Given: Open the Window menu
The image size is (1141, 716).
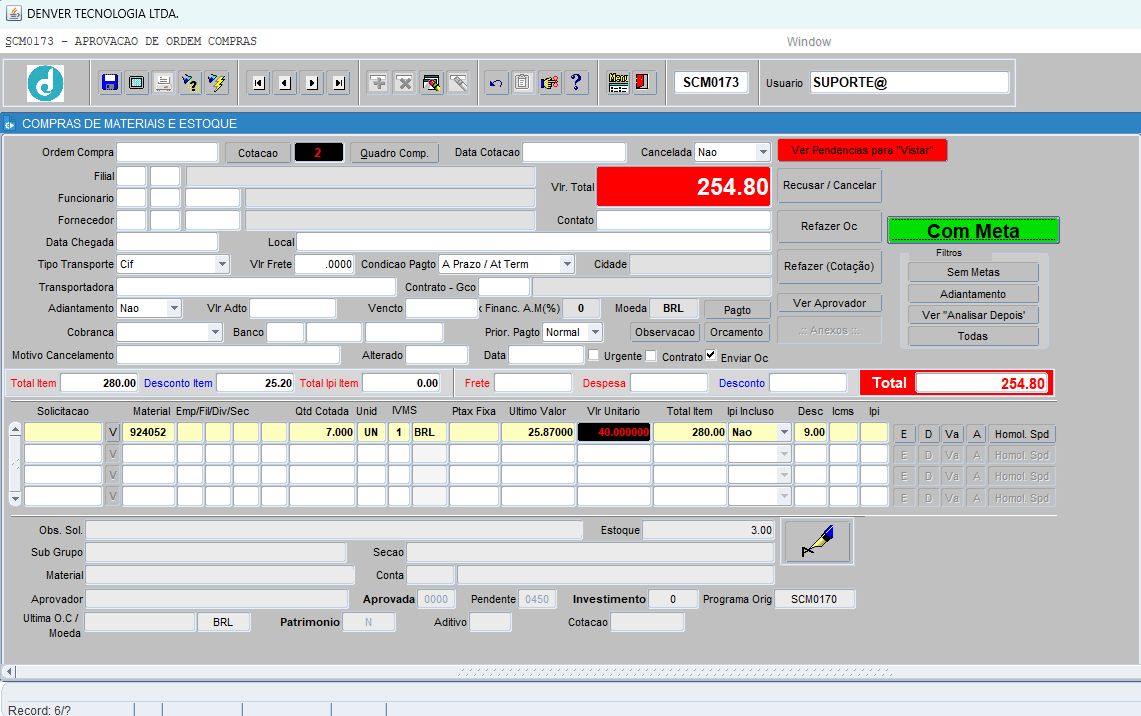Looking at the screenshot, I should pyautogui.click(x=808, y=41).
